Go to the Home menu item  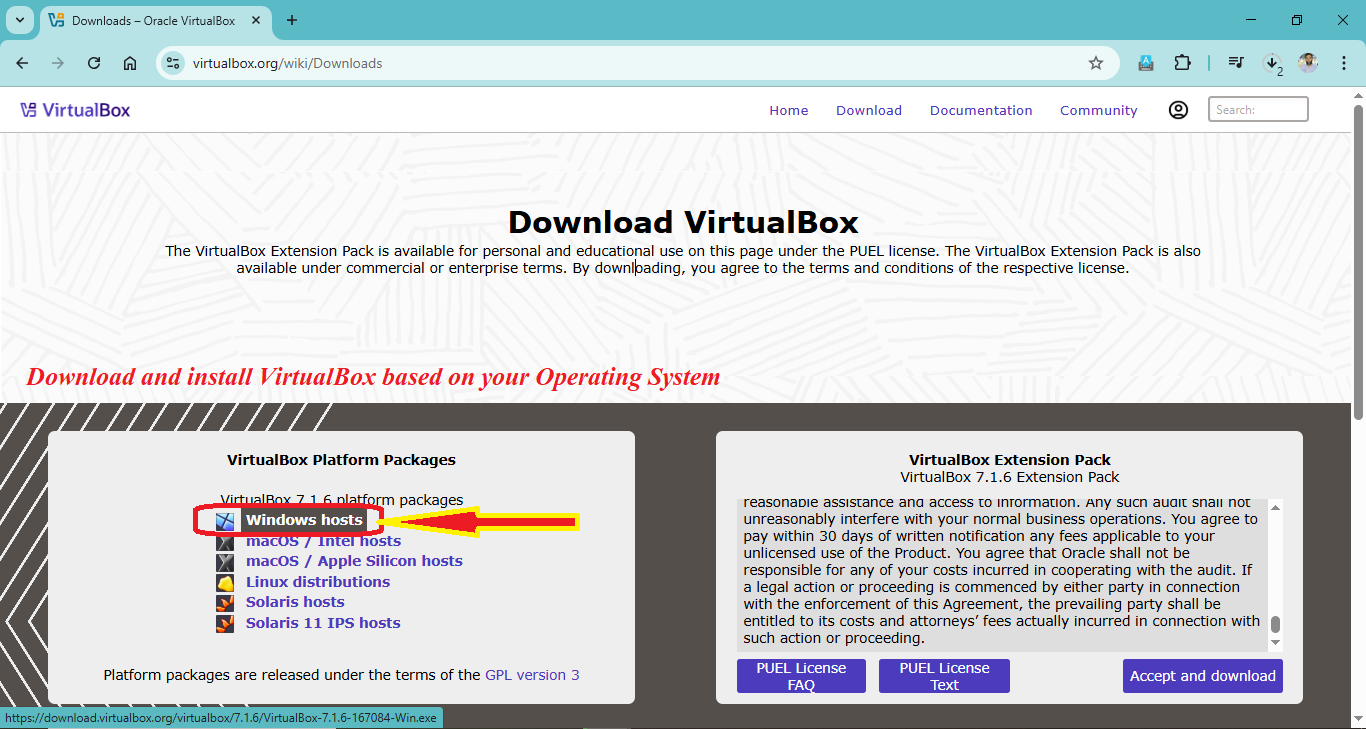pyautogui.click(x=789, y=111)
